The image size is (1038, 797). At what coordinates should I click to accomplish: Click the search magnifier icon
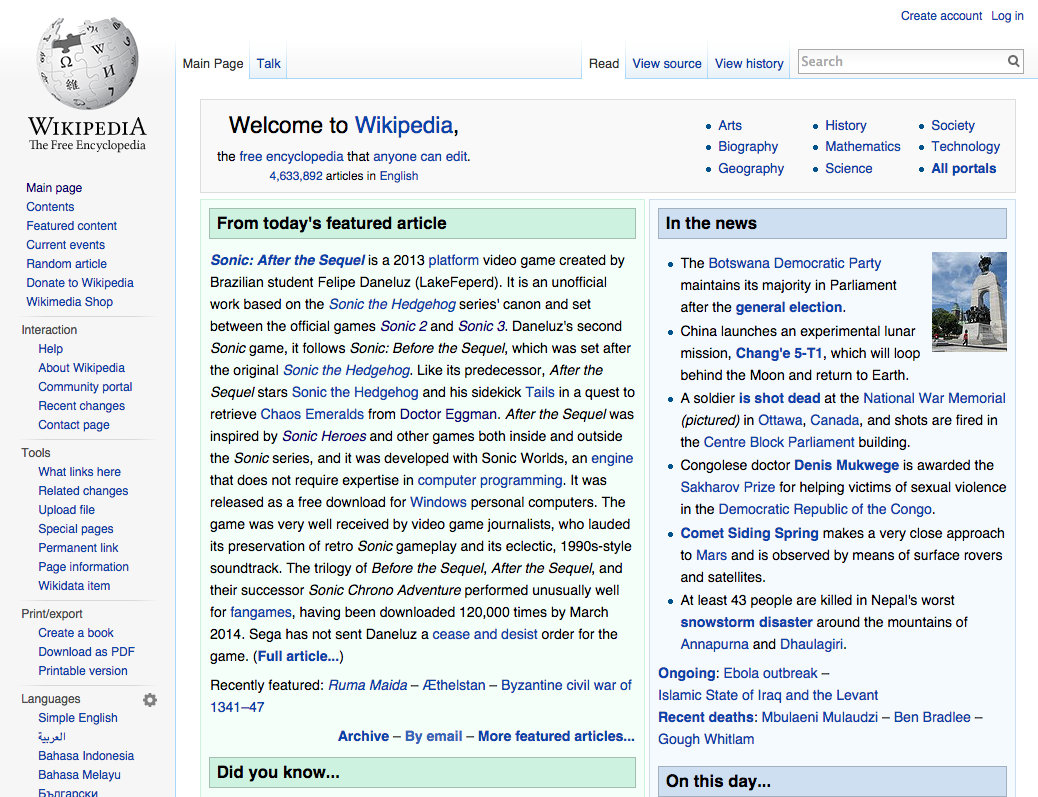pos(1014,62)
